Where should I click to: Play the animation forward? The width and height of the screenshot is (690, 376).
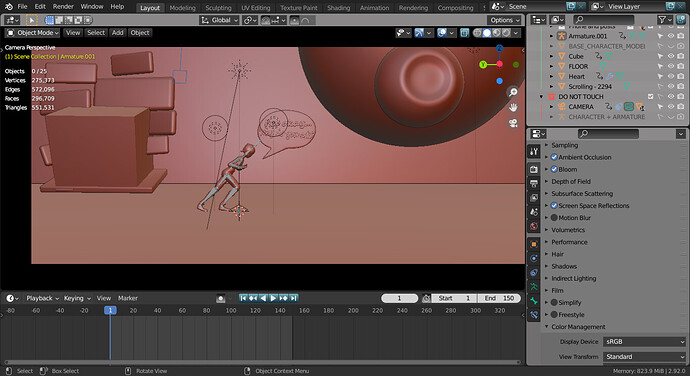pyautogui.click(x=273, y=298)
